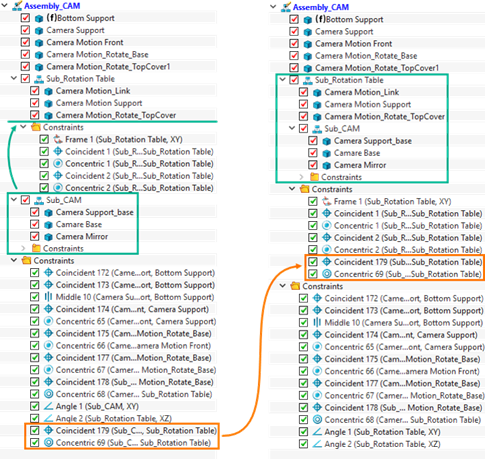
Task: Collapse Sub_Rotation Table node in left tree
Action: [14, 78]
